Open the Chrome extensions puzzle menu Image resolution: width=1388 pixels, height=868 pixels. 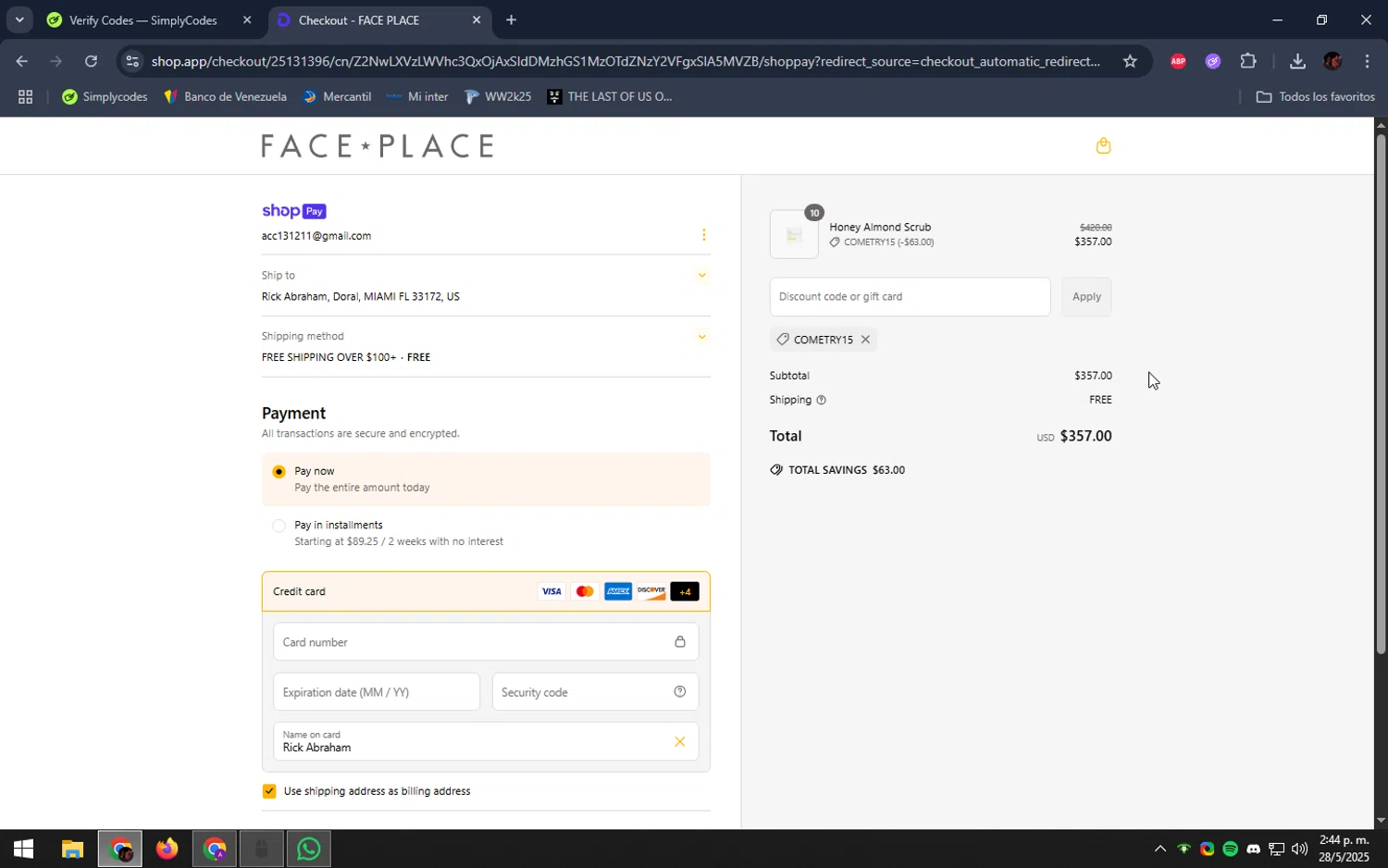(1248, 61)
